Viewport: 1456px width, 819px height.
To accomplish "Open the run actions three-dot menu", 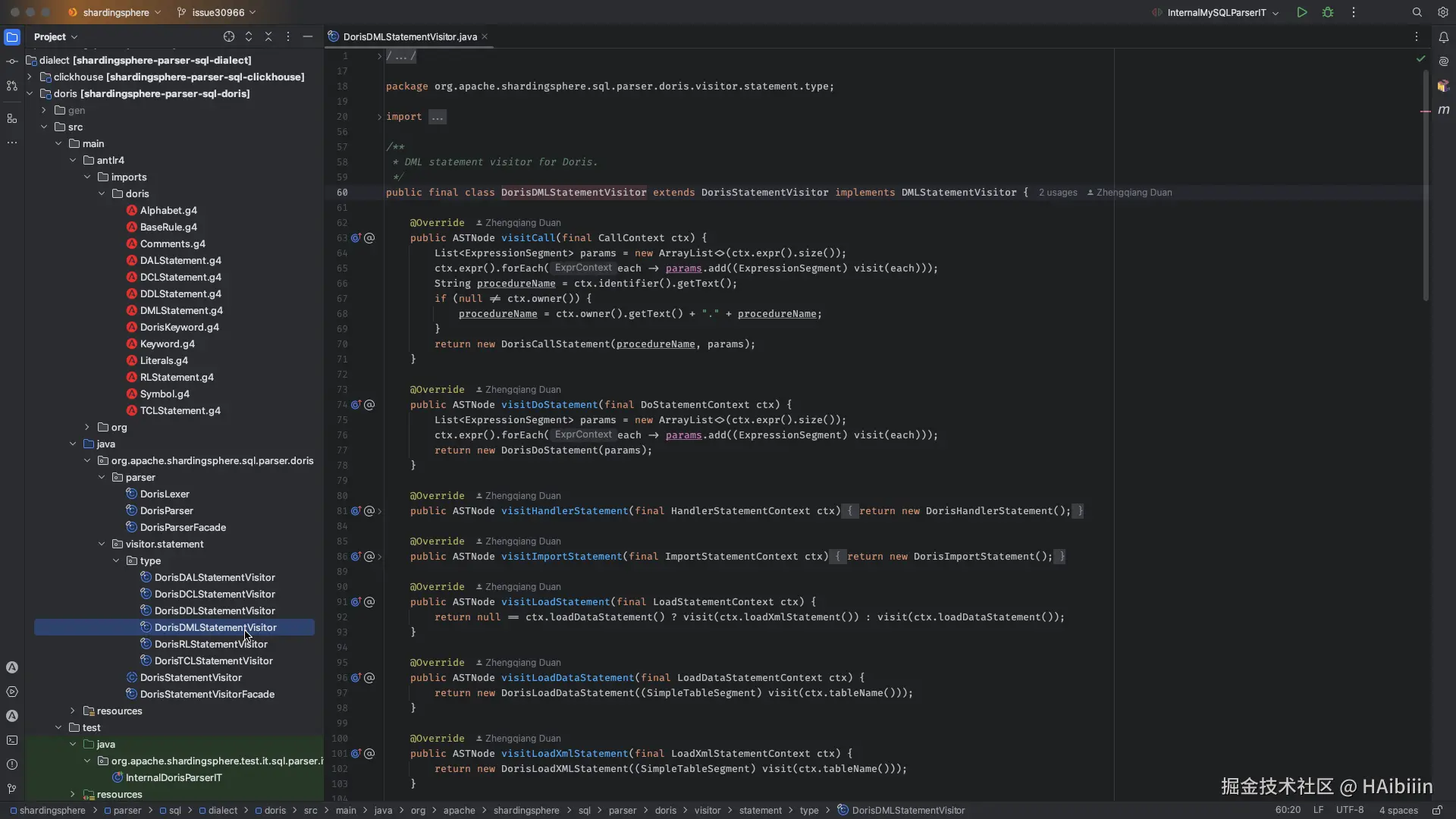I will coord(1352,12).
